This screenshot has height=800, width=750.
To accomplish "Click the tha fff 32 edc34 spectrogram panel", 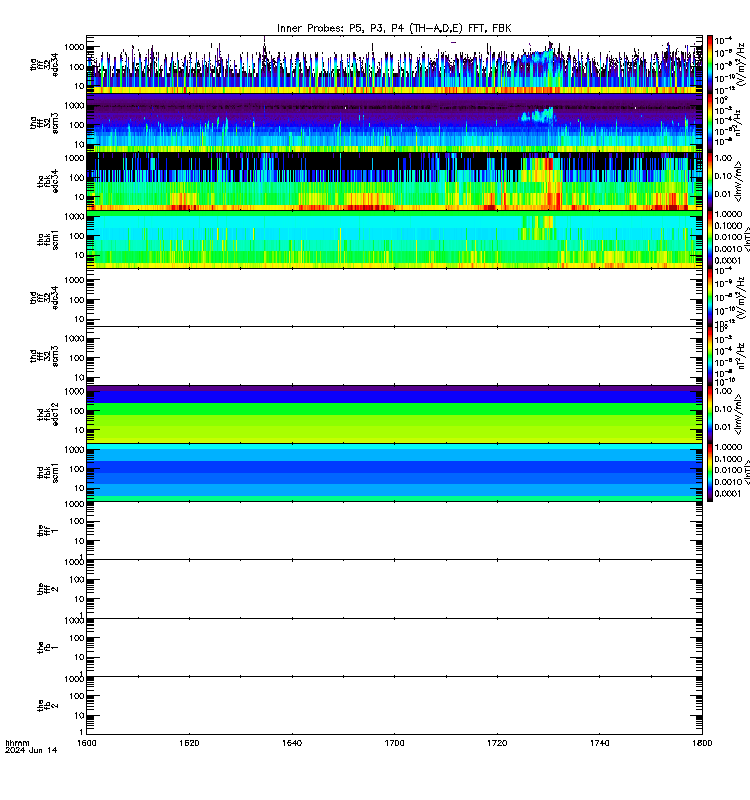I will 394,64.
